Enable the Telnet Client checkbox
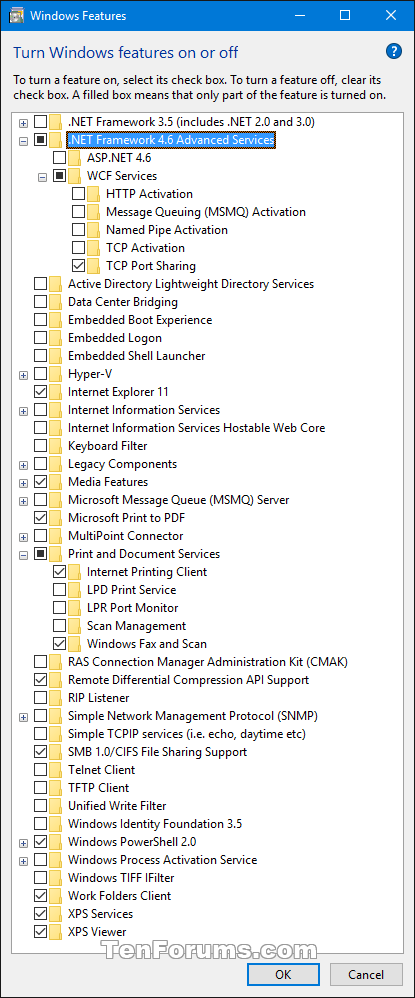The image size is (415, 998). click(40, 770)
